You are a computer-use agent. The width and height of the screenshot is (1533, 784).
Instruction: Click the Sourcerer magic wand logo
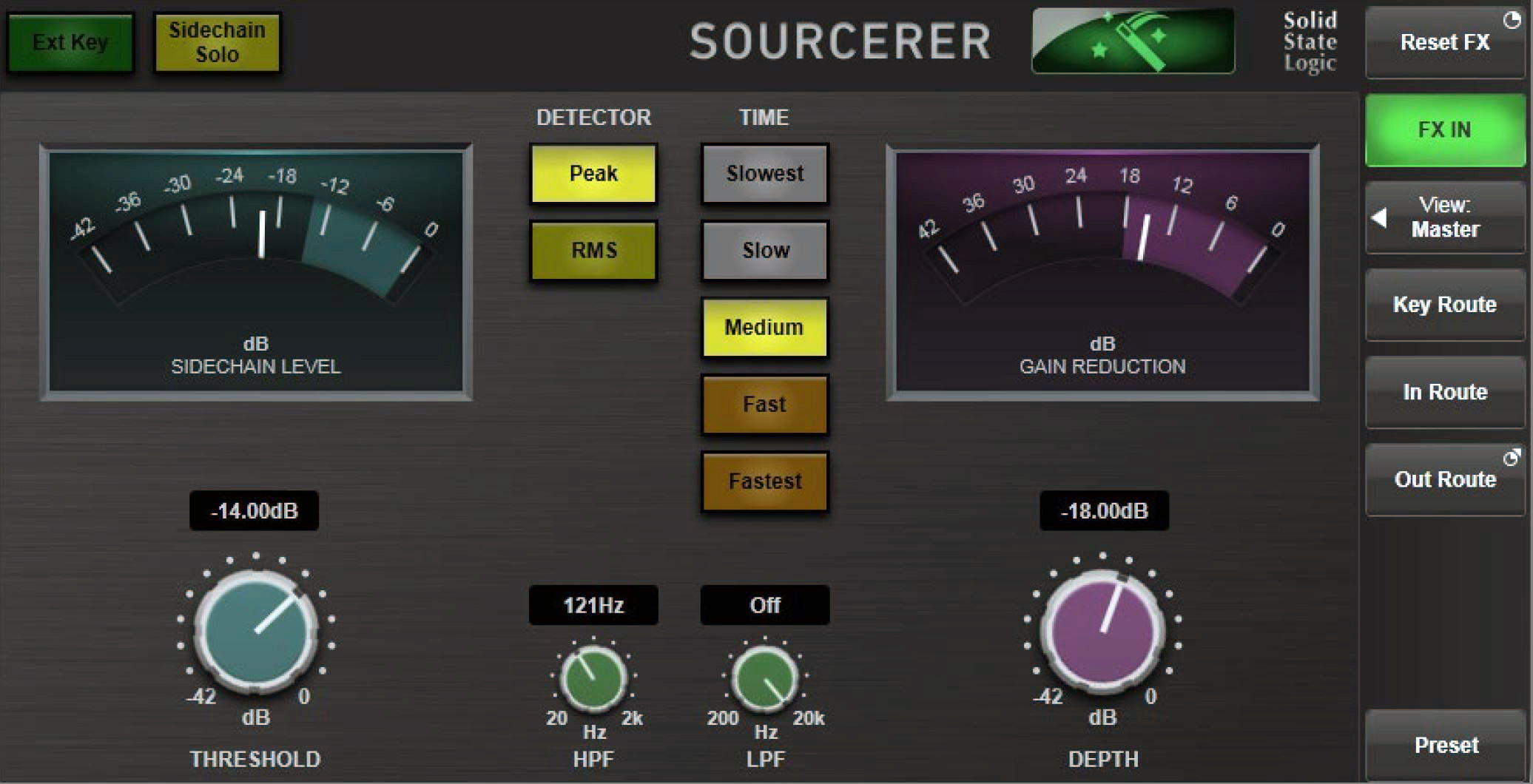click(x=1133, y=41)
